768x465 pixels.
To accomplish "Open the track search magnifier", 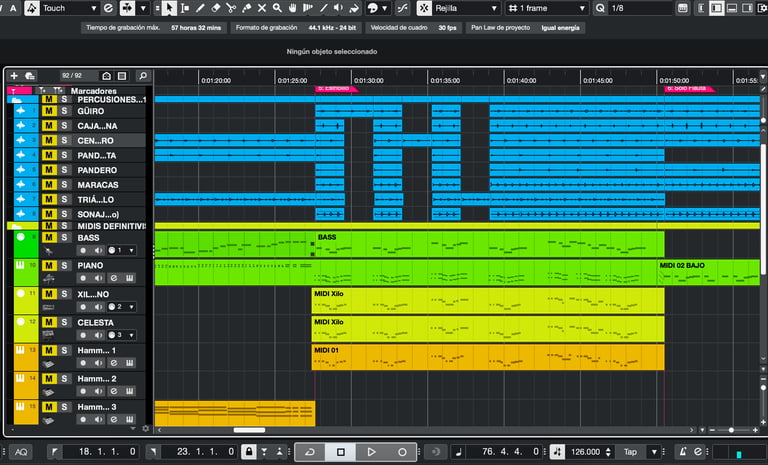I will click(143, 75).
